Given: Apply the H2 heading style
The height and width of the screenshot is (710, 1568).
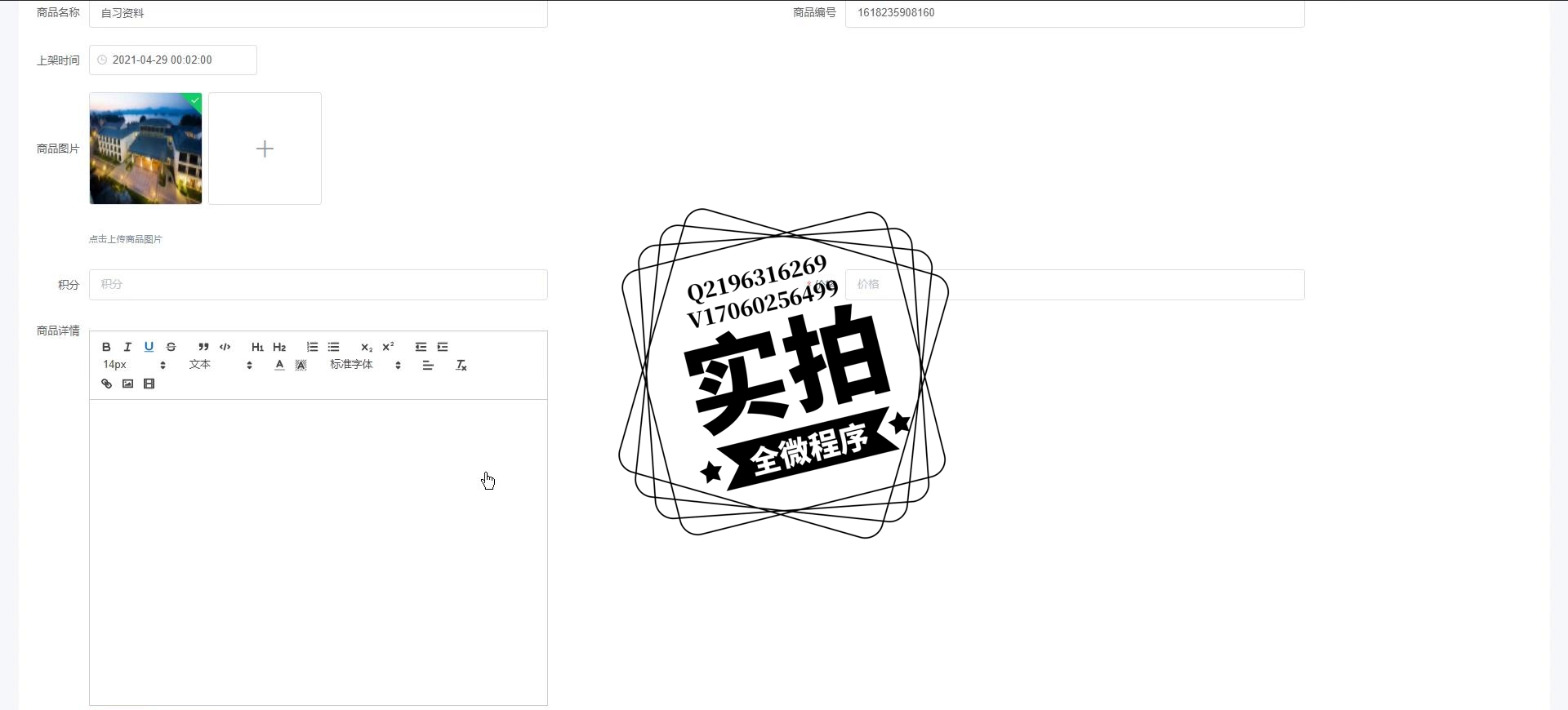Looking at the screenshot, I should click(279, 347).
